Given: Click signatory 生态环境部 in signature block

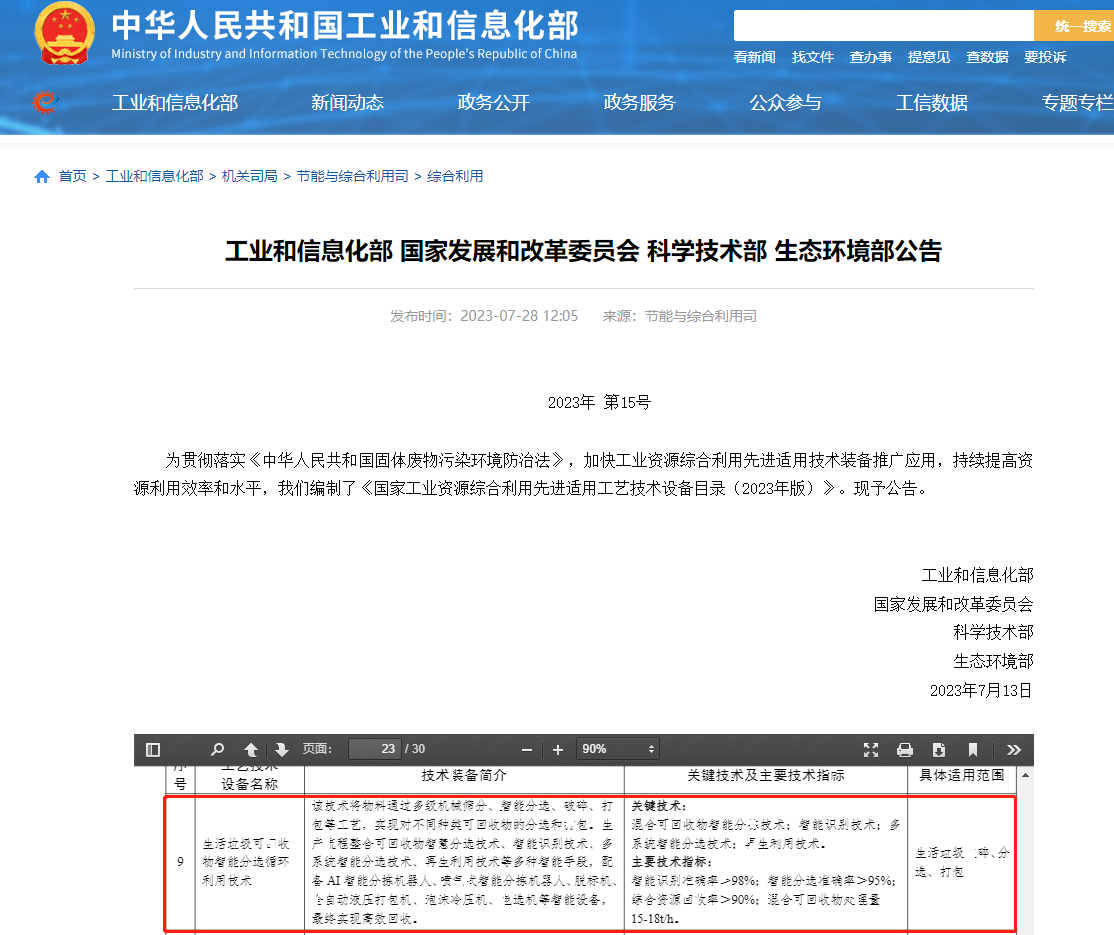Looking at the screenshot, I should [x=993, y=661].
